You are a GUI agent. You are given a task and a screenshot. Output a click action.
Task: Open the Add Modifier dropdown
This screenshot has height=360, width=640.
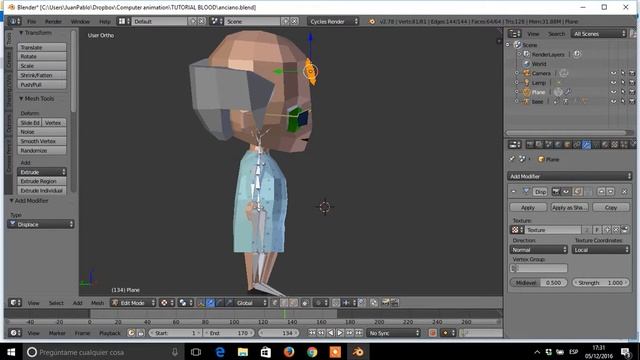pyautogui.click(x=569, y=176)
